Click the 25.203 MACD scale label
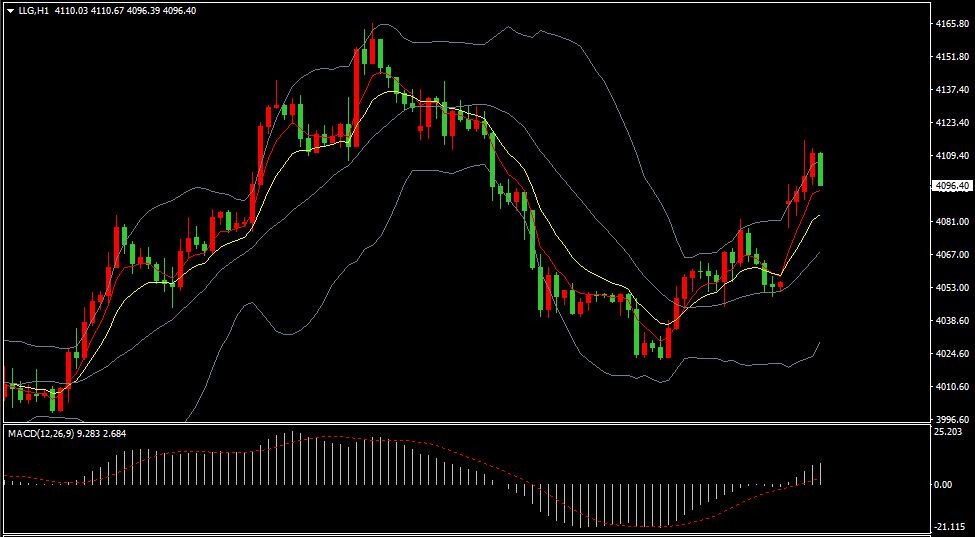The width and height of the screenshot is (975, 537). coord(950,431)
